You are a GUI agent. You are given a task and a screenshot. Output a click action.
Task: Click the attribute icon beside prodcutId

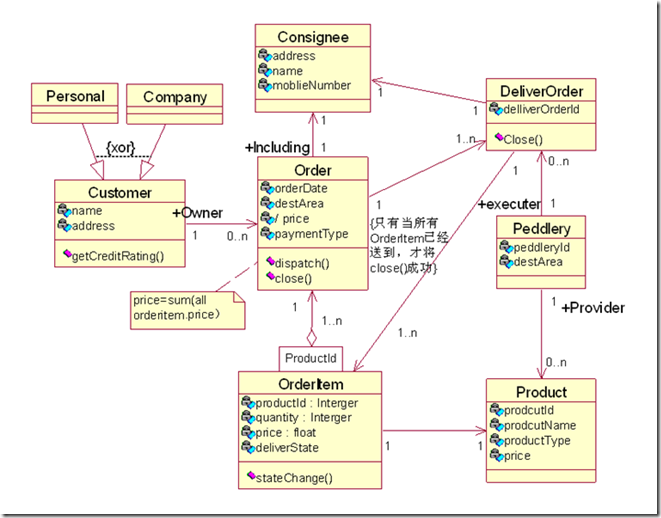(x=497, y=409)
